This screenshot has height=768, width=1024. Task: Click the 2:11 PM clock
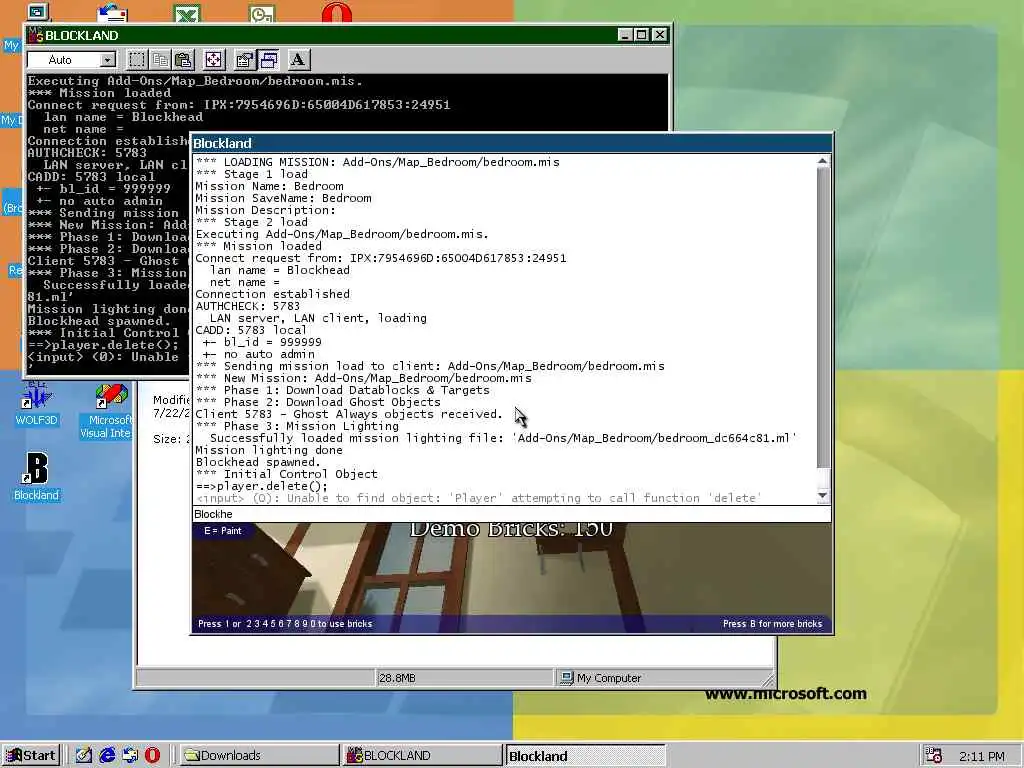[982, 757]
